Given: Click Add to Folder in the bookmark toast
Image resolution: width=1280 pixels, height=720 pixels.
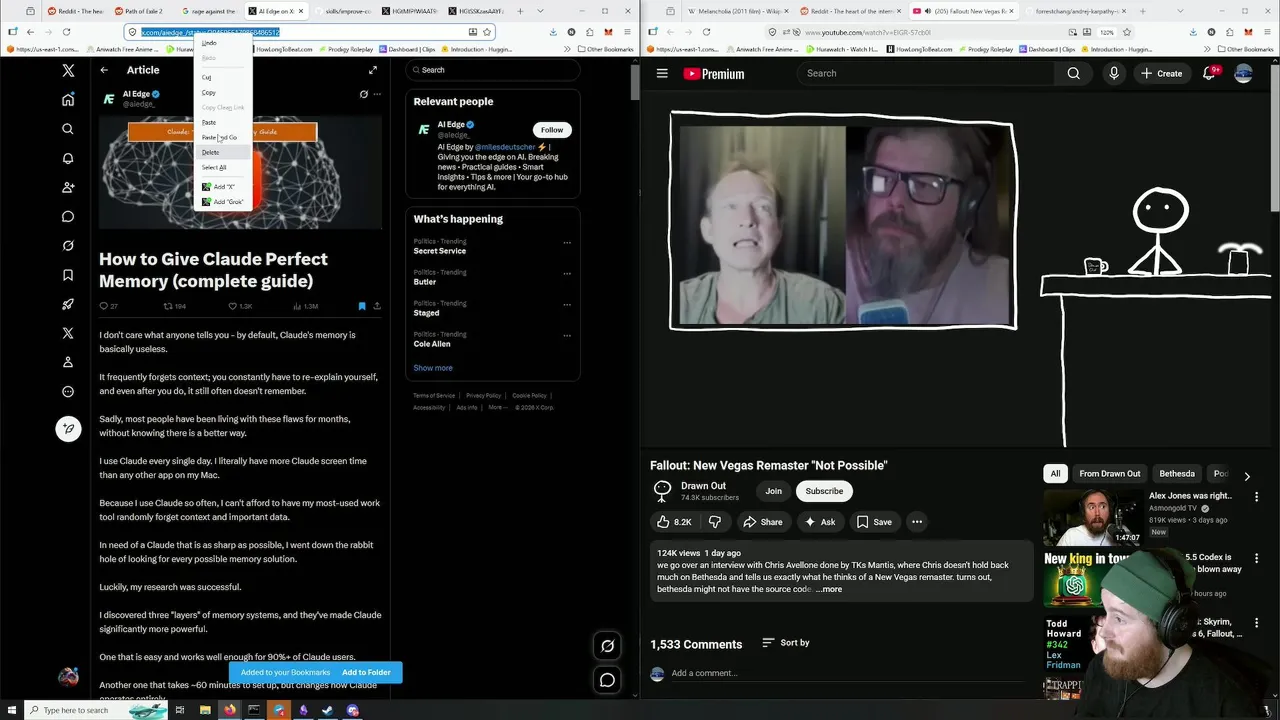Looking at the screenshot, I should tap(366, 672).
